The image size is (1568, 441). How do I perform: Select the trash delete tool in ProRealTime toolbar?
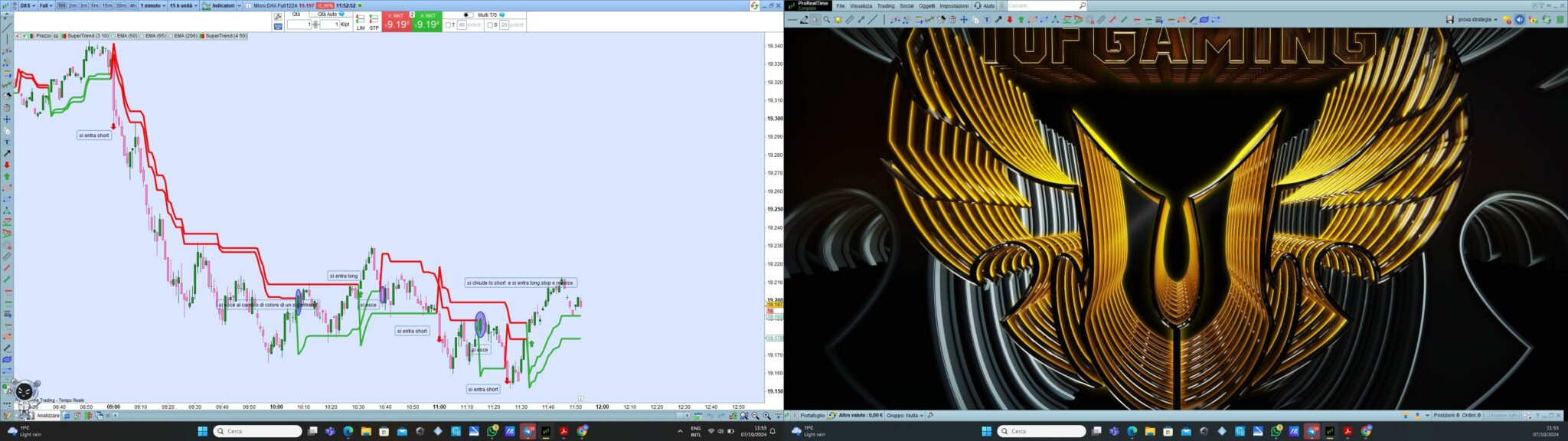click(952, 20)
